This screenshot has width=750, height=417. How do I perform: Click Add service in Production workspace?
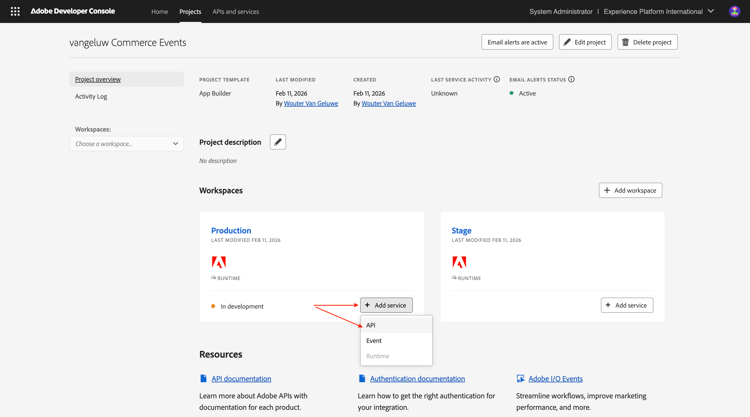(386, 305)
